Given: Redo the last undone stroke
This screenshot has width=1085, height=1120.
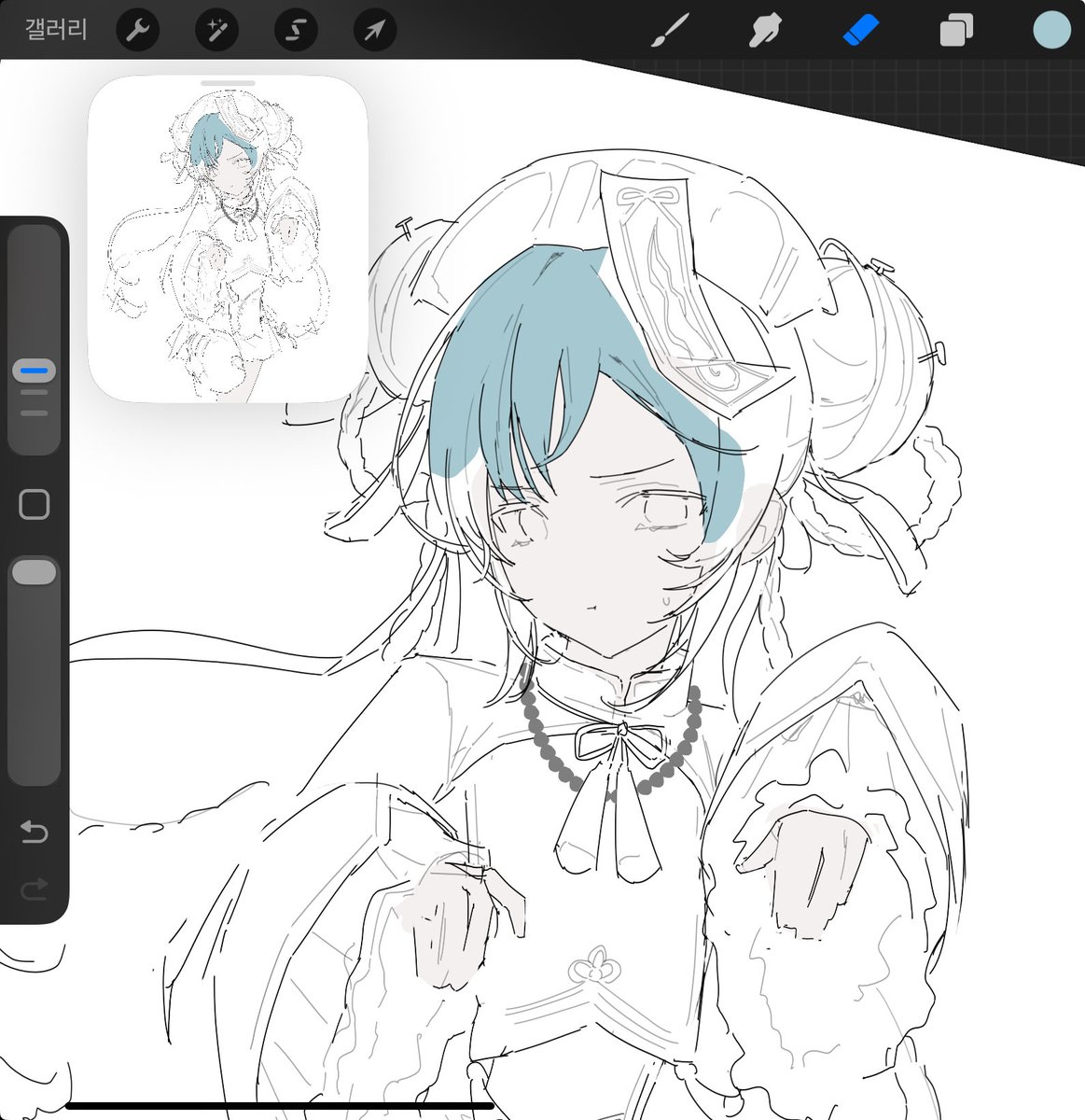Looking at the screenshot, I should 35,889.
